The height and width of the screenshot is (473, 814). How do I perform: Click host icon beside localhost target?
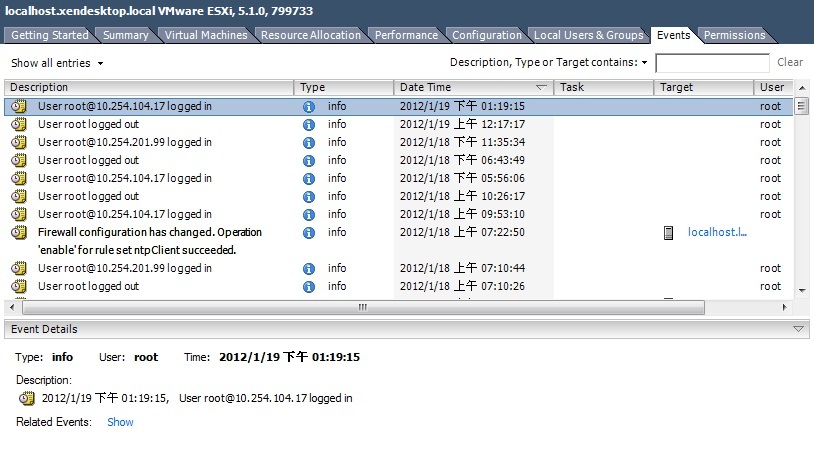(669, 233)
